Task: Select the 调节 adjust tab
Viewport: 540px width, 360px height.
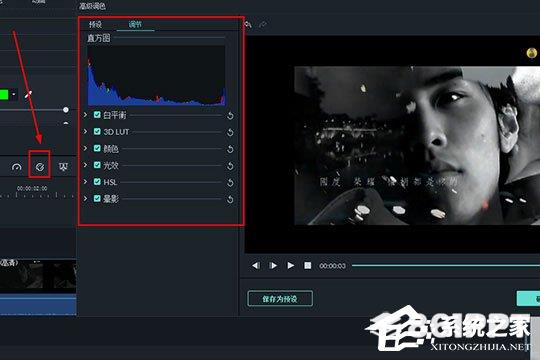Action: click(x=135, y=24)
